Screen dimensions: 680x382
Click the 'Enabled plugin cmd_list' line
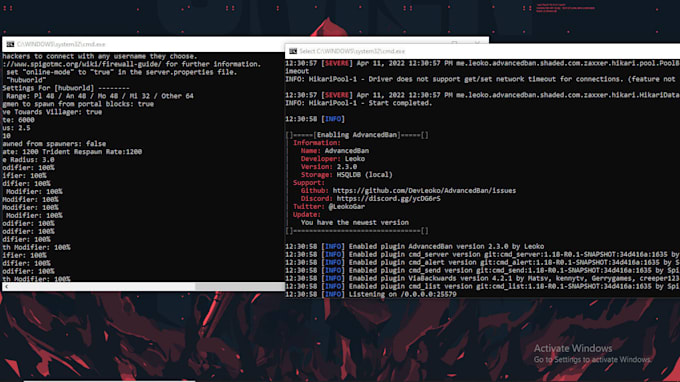482,286
